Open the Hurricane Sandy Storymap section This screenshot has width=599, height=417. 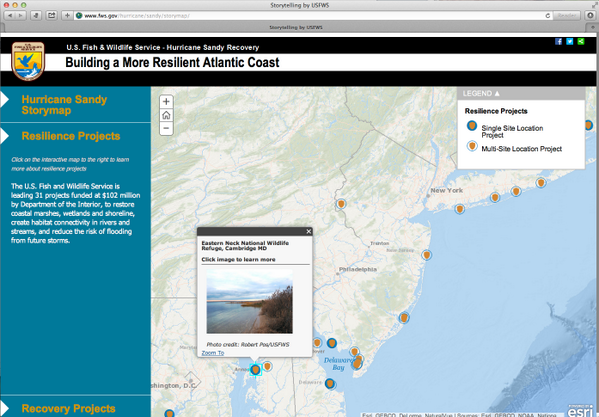click(64, 105)
